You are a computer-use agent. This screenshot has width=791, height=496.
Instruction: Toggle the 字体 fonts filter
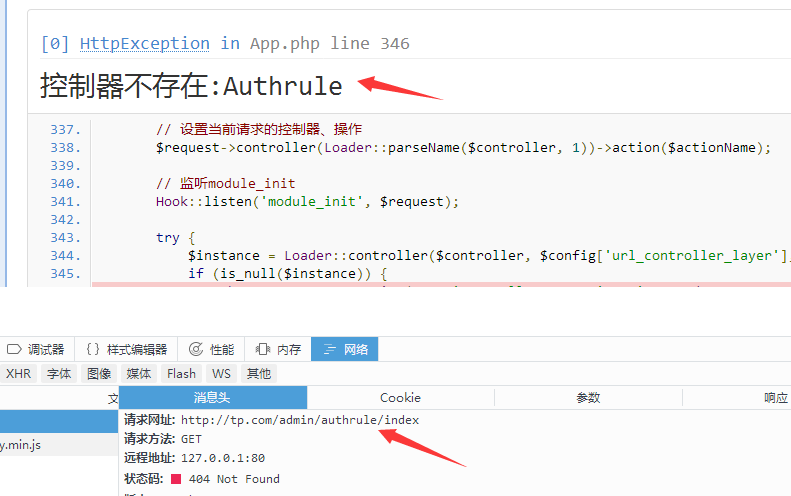pos(59,373)
